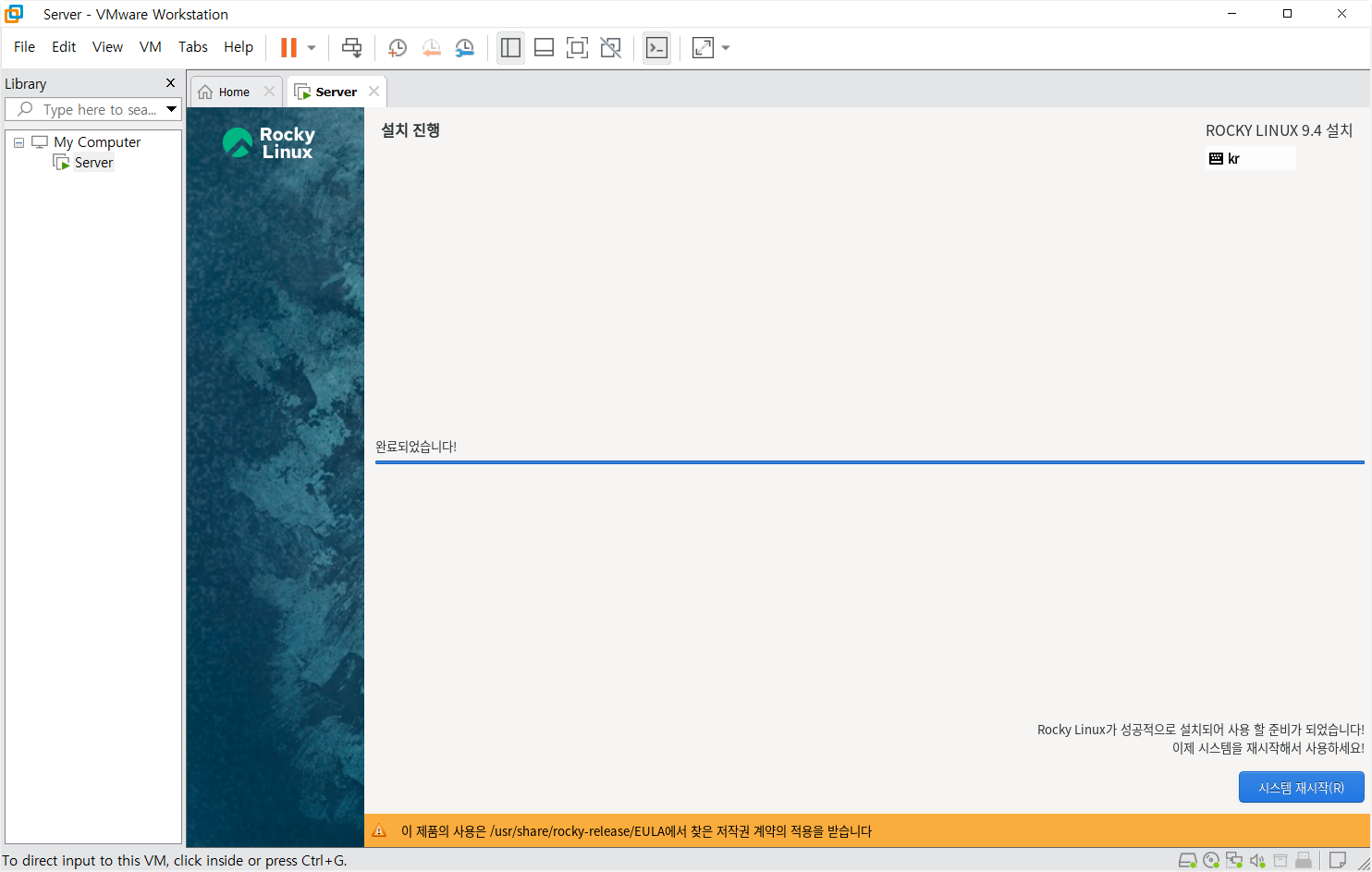The width and height of the screenshot is (1372, 872).
Task: Send Ctrl+Alt+Del to the virtual machine
Action: (x=351, y=48)
